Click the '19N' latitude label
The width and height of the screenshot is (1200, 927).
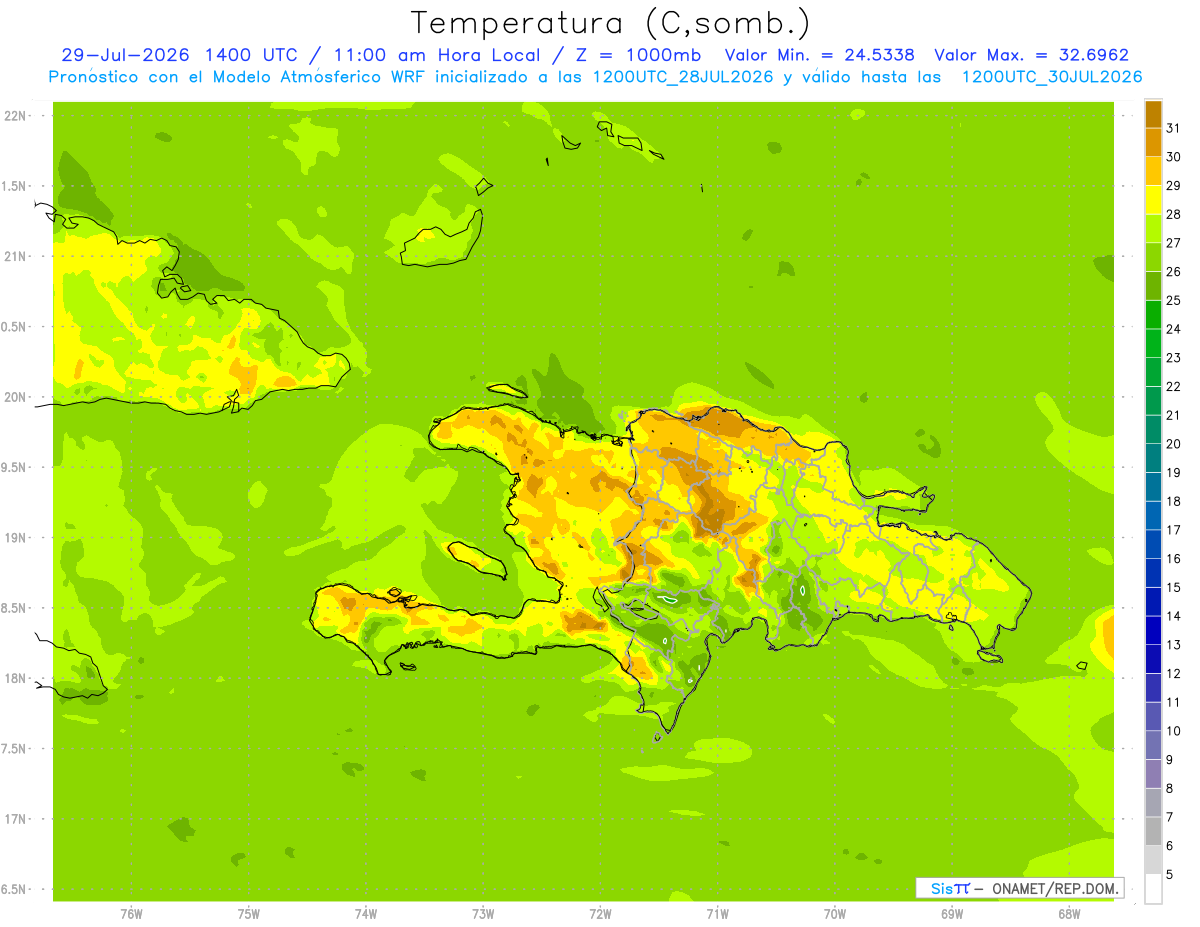coord(16,537)
